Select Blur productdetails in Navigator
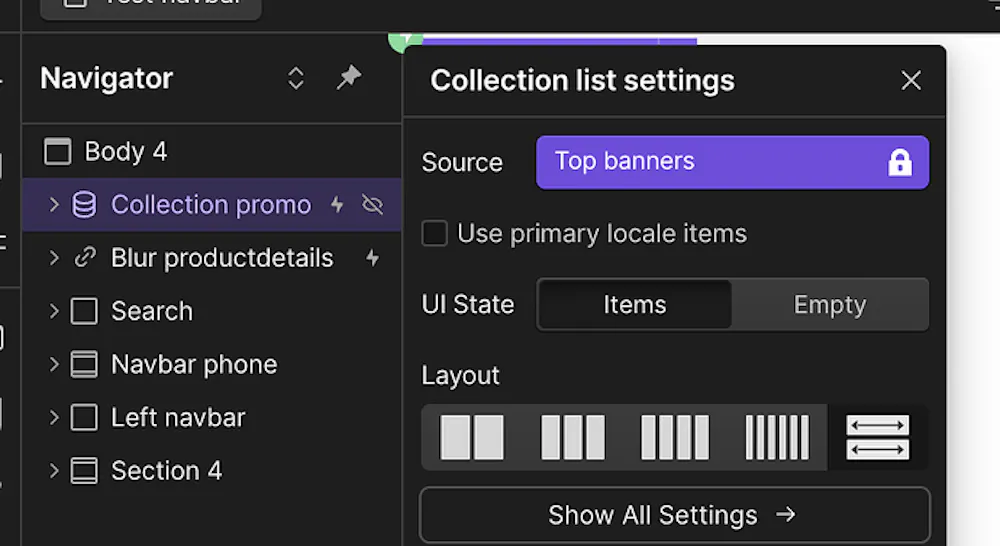 point(212,258)
